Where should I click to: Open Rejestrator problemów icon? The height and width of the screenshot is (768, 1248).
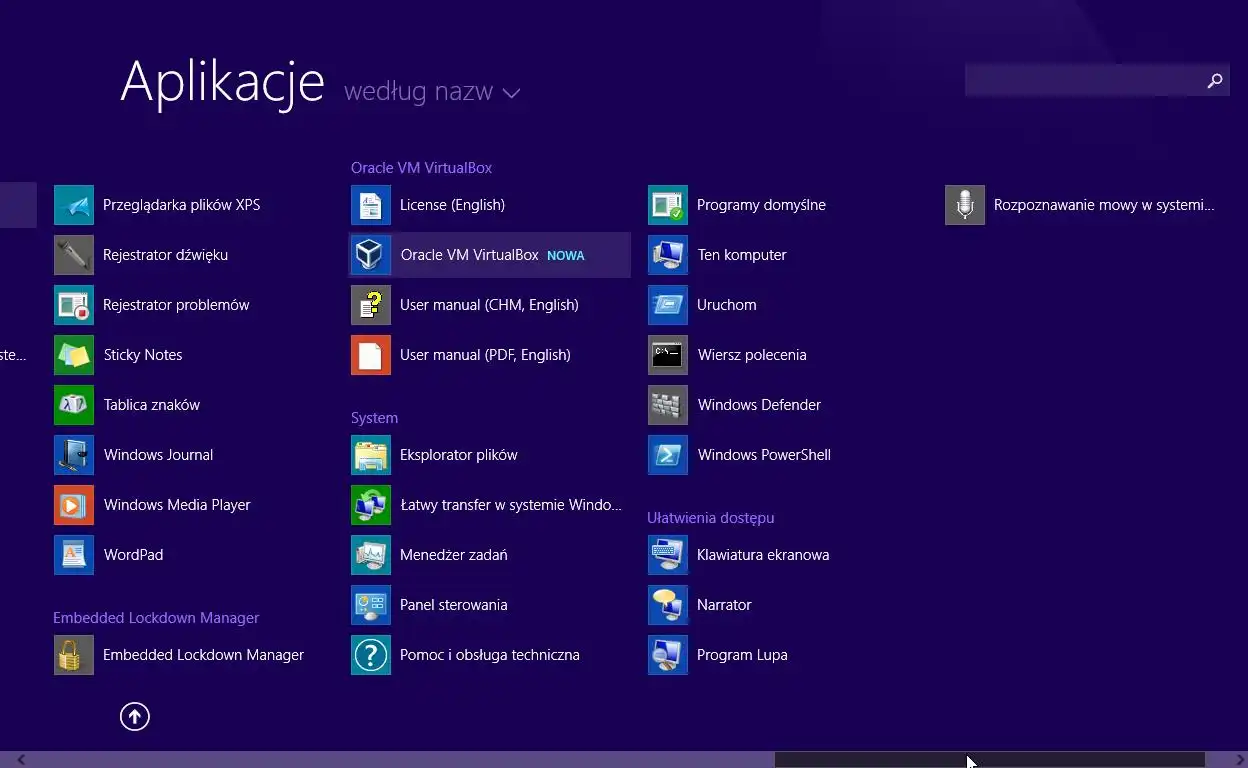tap(74, 305)
